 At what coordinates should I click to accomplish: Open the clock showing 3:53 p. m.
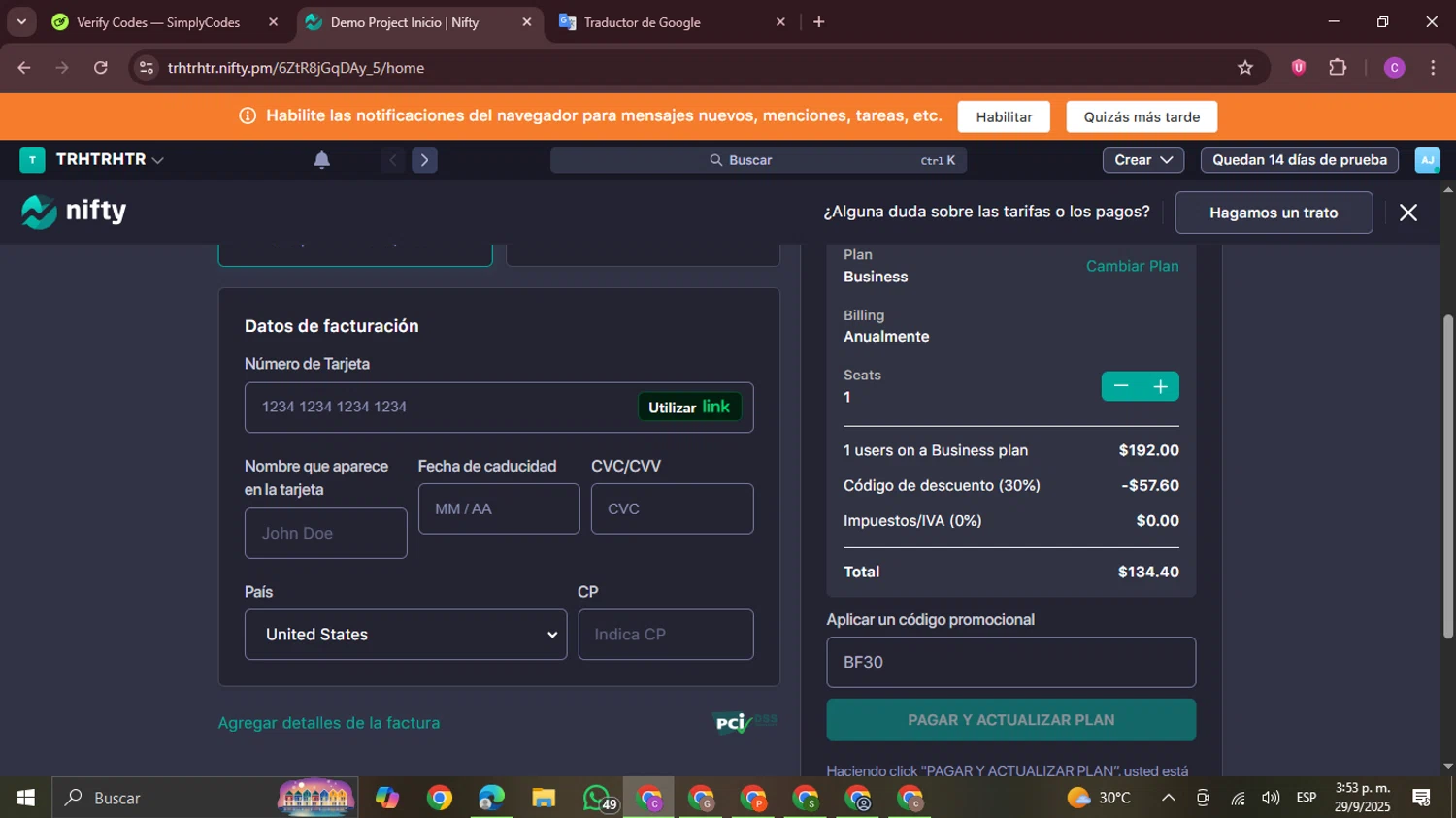coord(1363,798)
